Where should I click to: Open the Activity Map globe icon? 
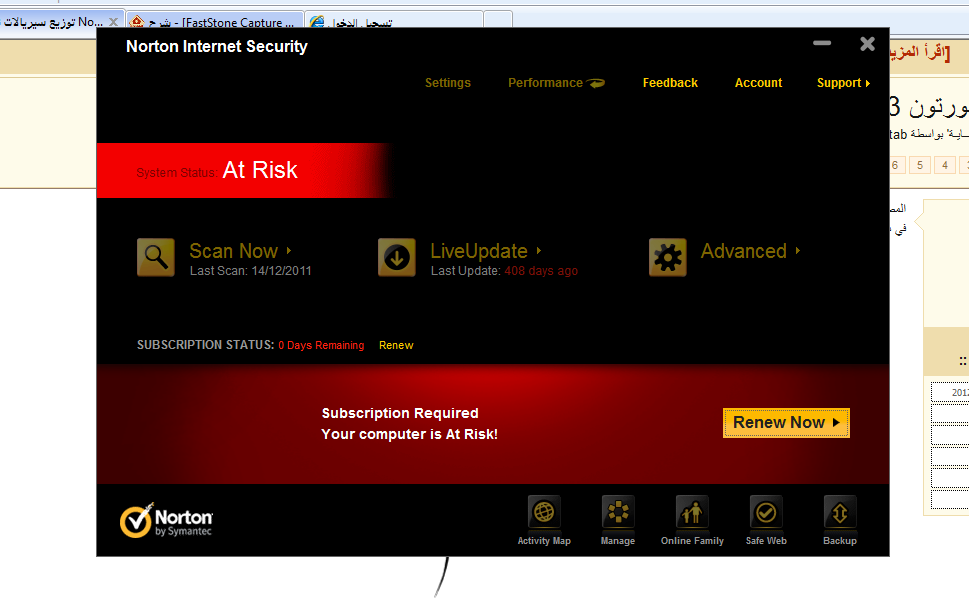click(544, 512)
